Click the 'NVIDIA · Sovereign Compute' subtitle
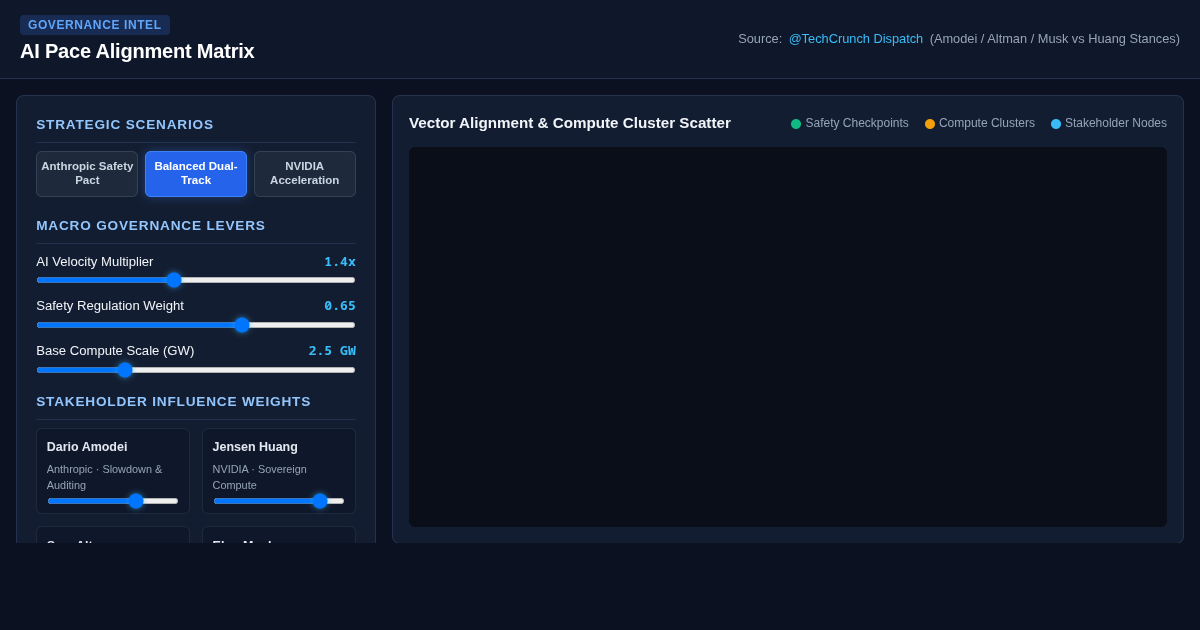1200x630 pixels. tap(260, 477)
